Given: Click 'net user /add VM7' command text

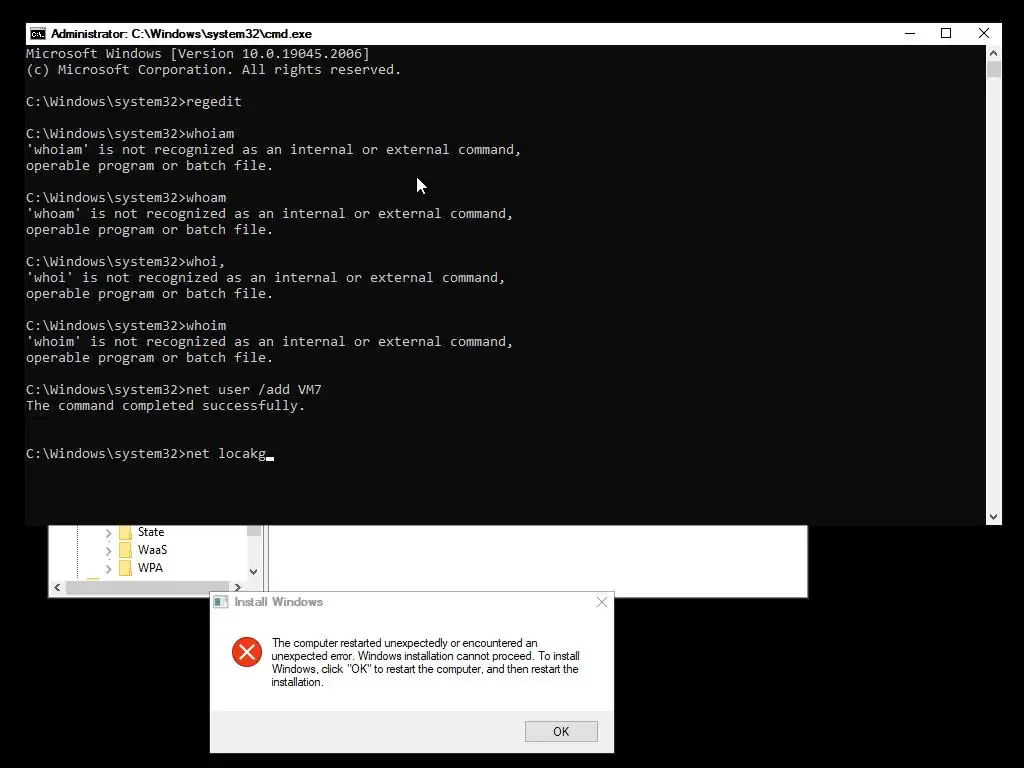Looking at the screenshot, I should (x=253, y=389).
